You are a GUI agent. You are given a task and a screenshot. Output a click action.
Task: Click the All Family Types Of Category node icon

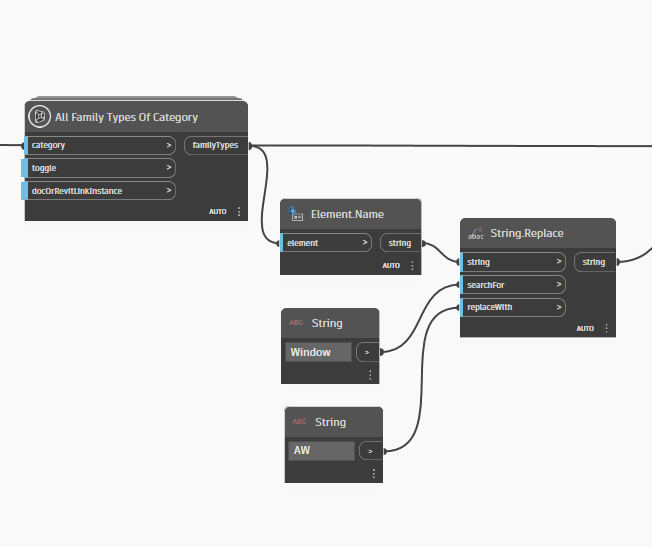pyautogui.click(x=40, y=116)
